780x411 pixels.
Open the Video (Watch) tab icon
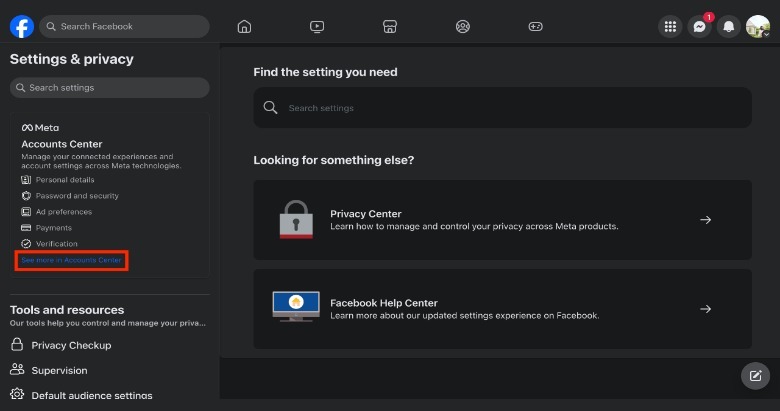point(317,26)
